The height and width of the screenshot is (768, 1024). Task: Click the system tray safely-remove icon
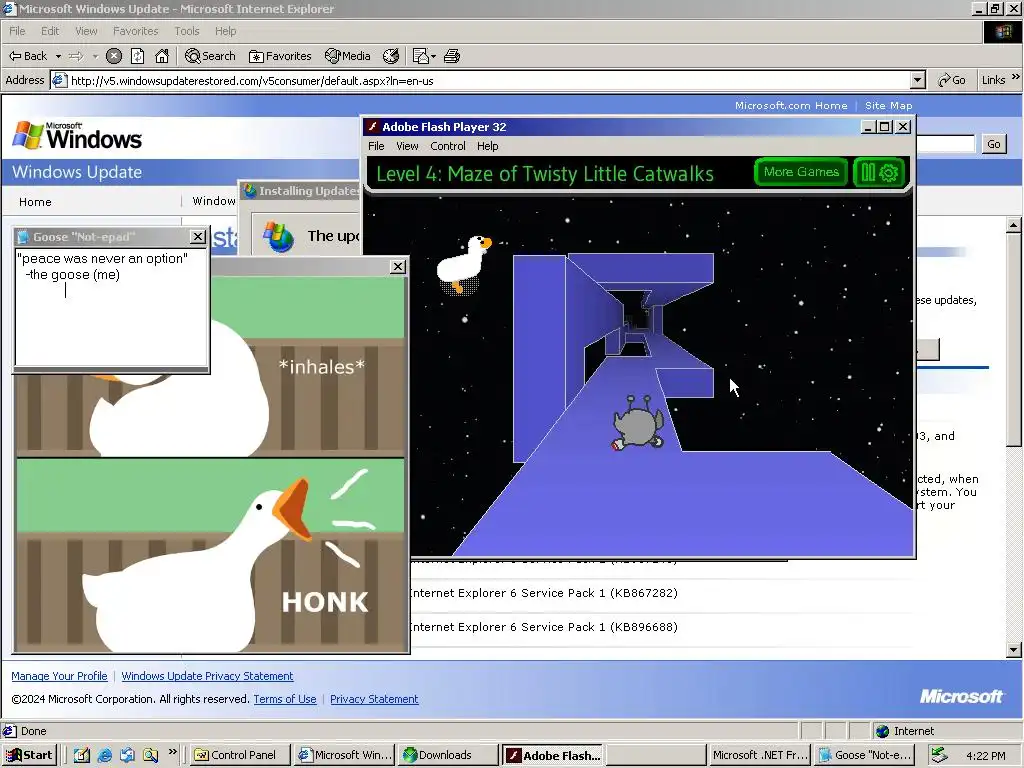(x=939, y=755)
